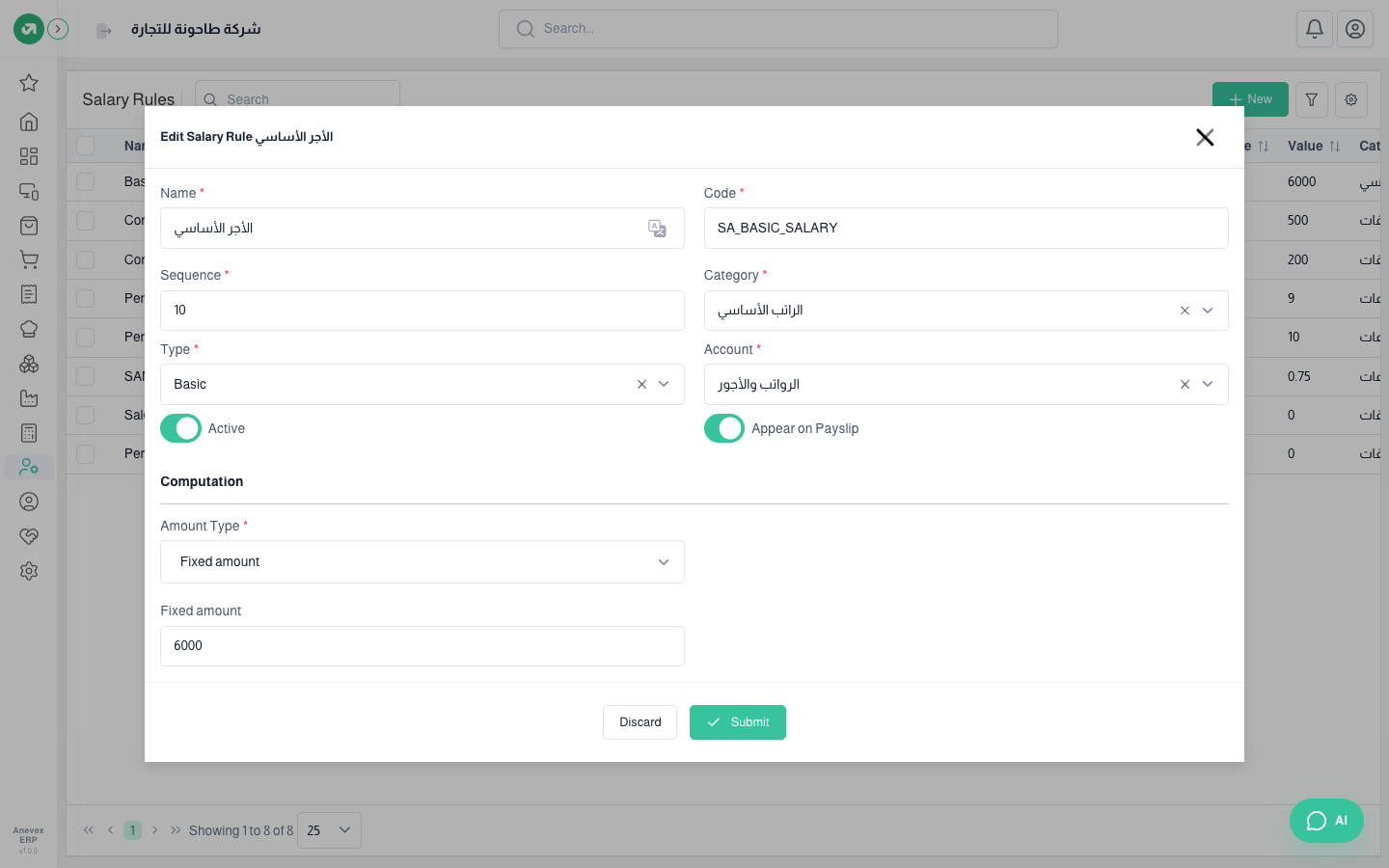Go to the home icon in sidebar

coord(29,122)
